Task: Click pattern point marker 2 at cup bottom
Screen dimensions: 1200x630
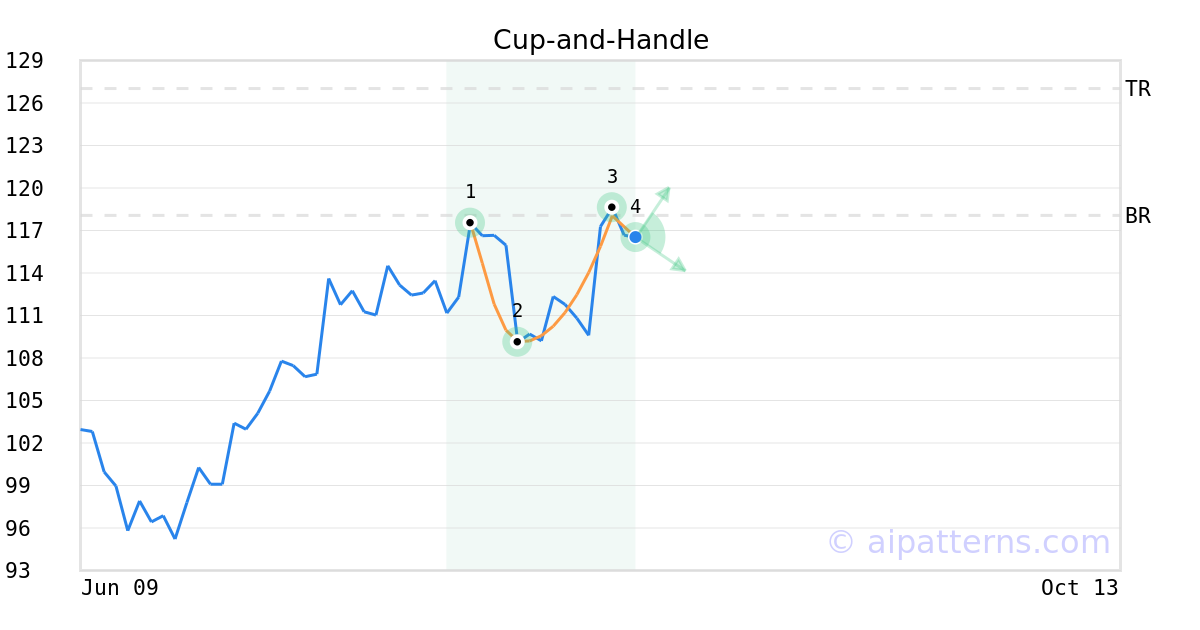Action: tap(517, 342)
